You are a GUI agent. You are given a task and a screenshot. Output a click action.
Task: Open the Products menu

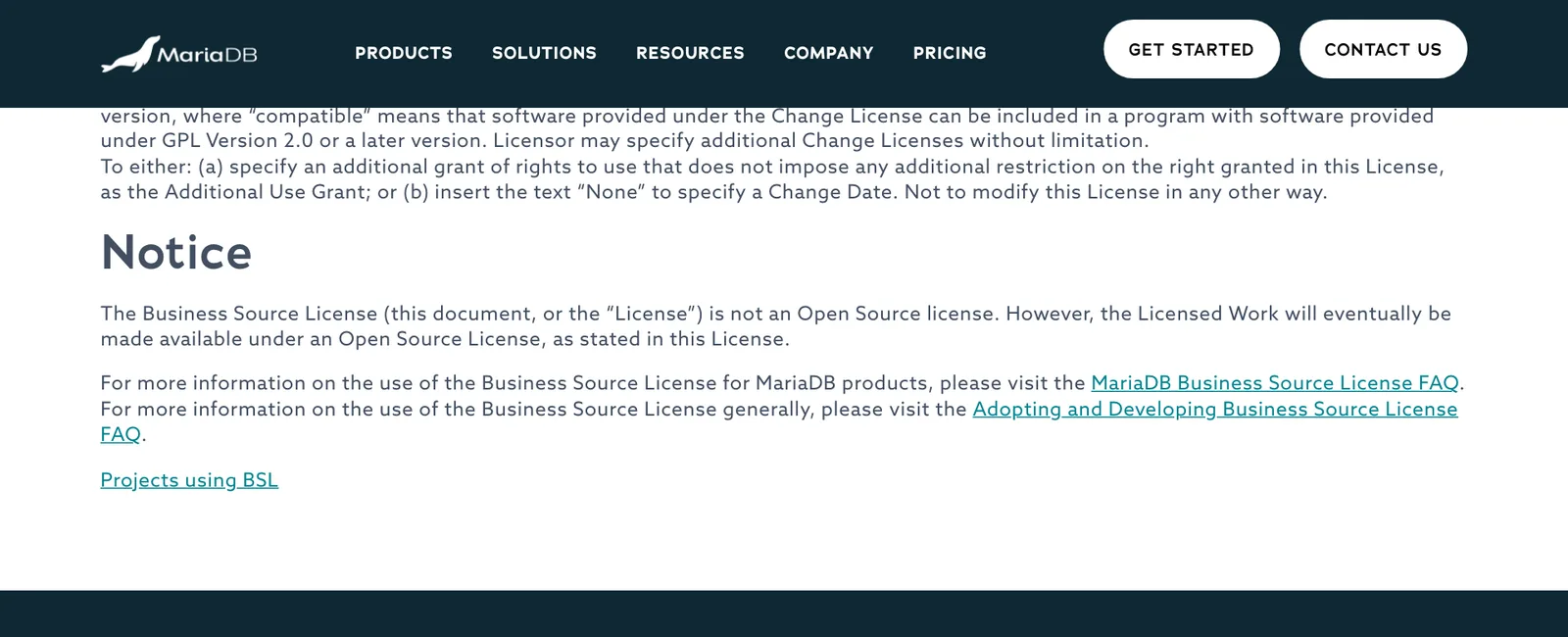point(404,53)
